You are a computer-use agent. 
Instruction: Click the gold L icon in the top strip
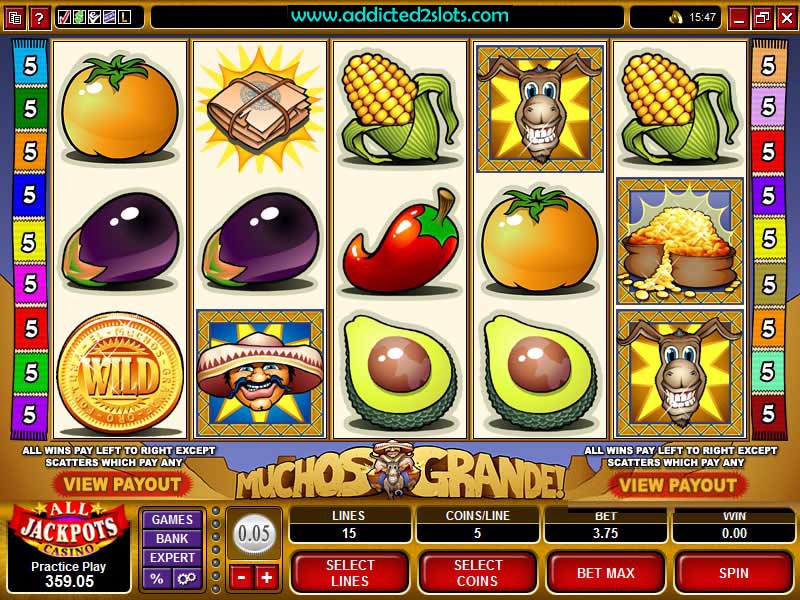point(124,17)
